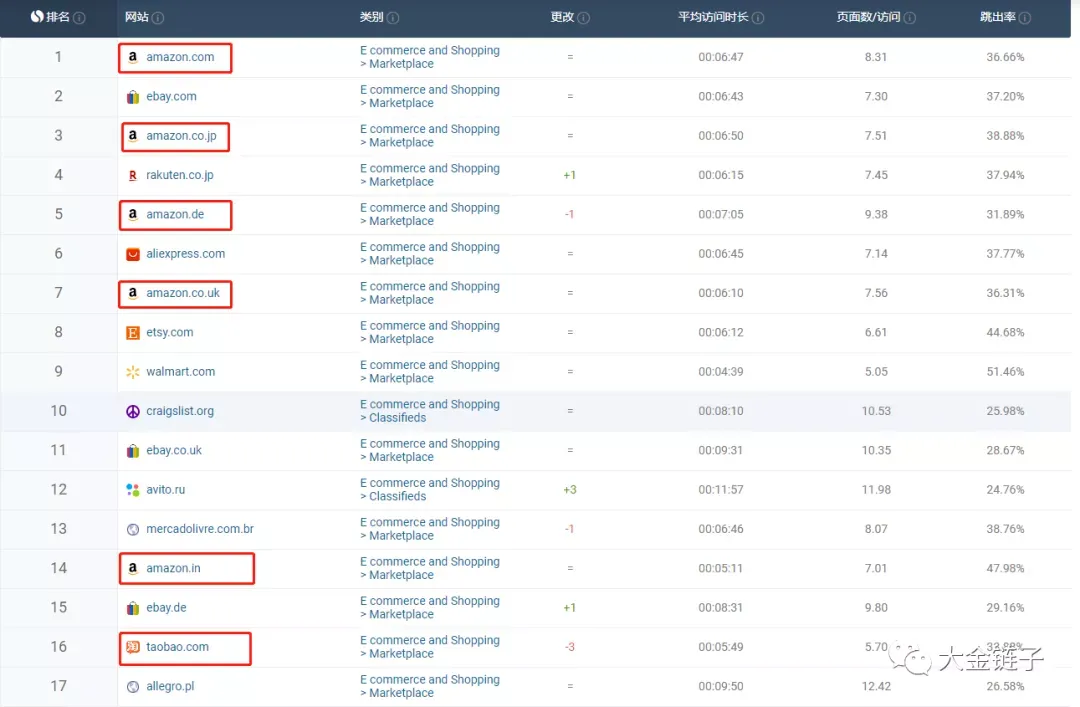This screenshot has width=1080, height=707.
Task: Open the ebay.de website link
Action: [166, 608]
